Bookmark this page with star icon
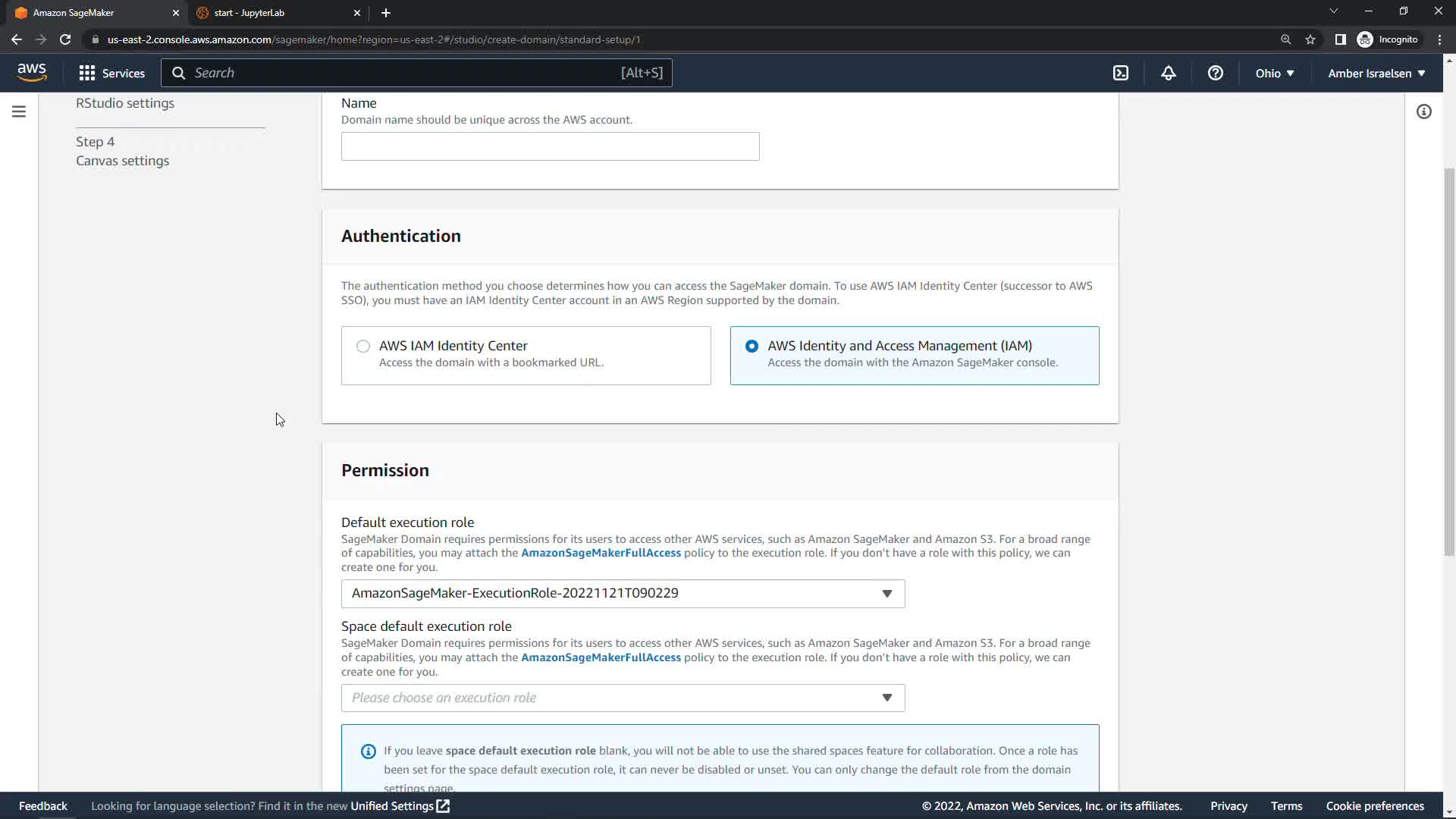 1310,39
